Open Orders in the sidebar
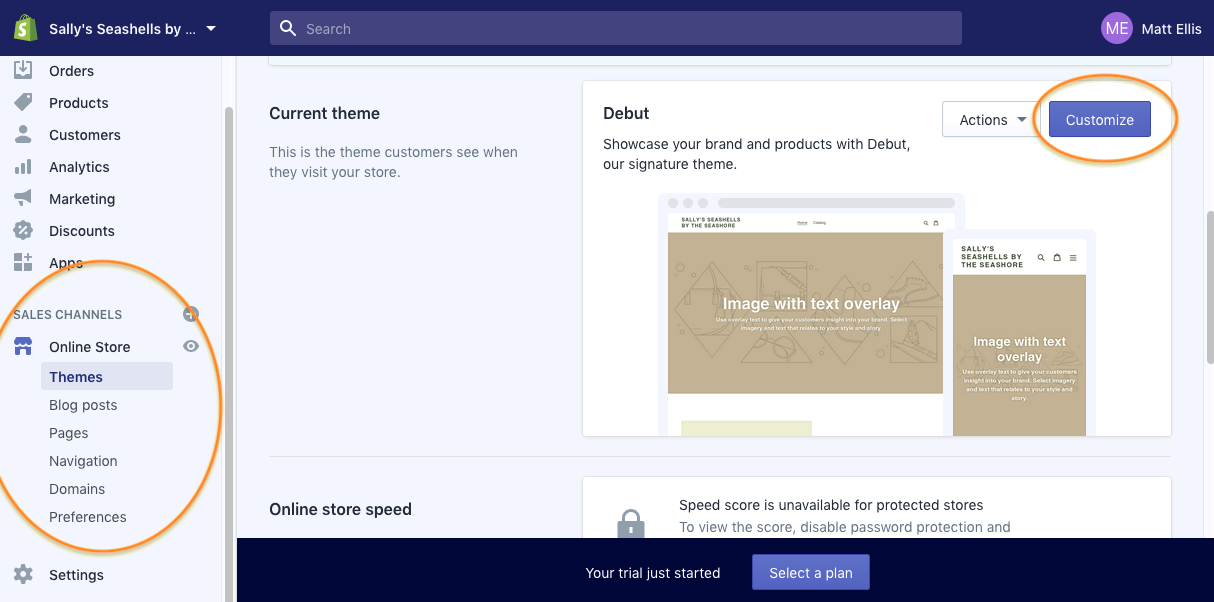 point(71,71)
